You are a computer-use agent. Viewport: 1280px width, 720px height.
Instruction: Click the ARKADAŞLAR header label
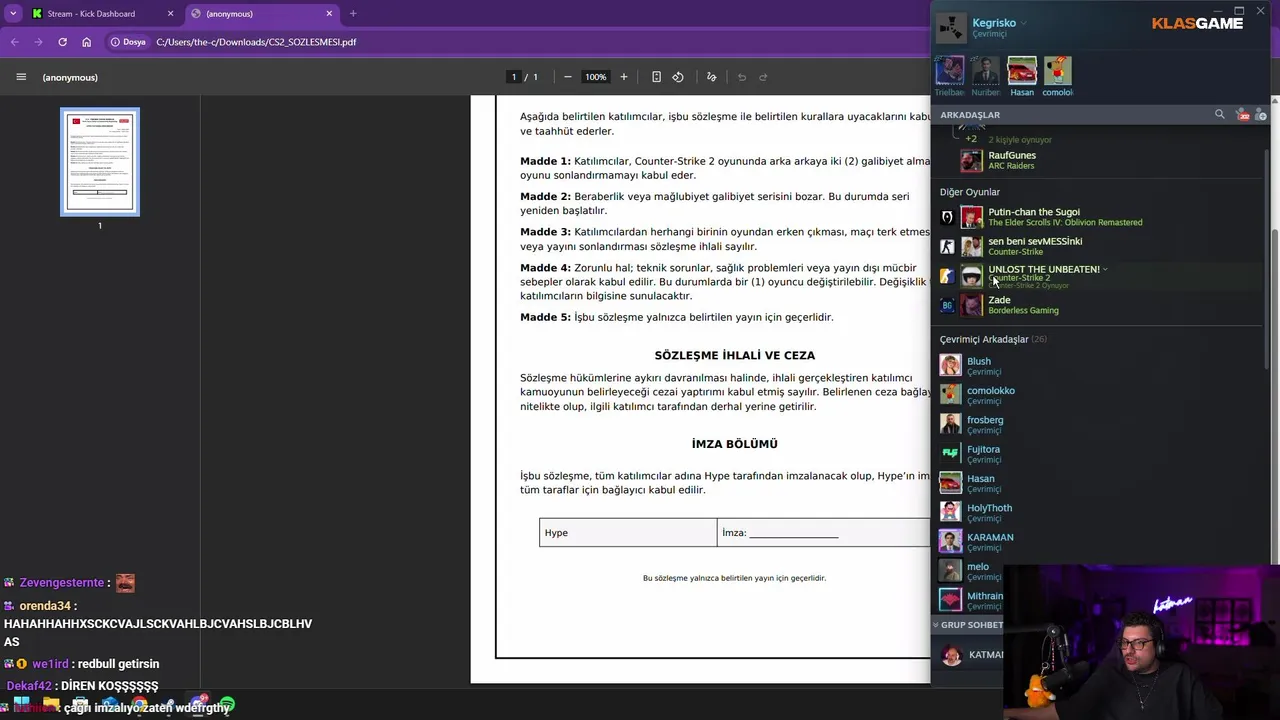pos(970,114)
